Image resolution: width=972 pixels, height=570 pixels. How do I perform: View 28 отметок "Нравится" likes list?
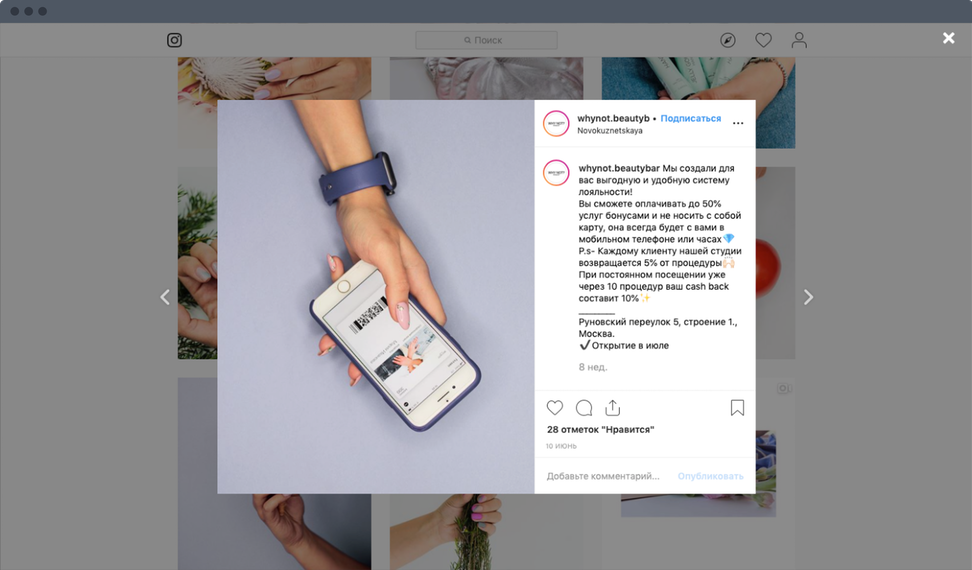click(x=600, y=429)
